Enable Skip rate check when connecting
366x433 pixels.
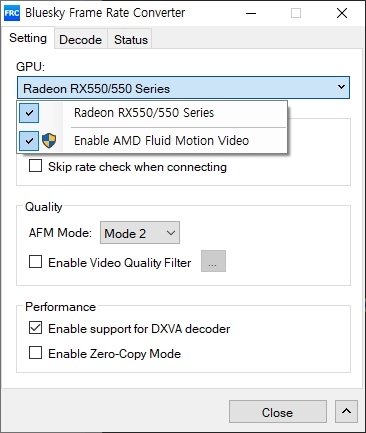point(36,166)
